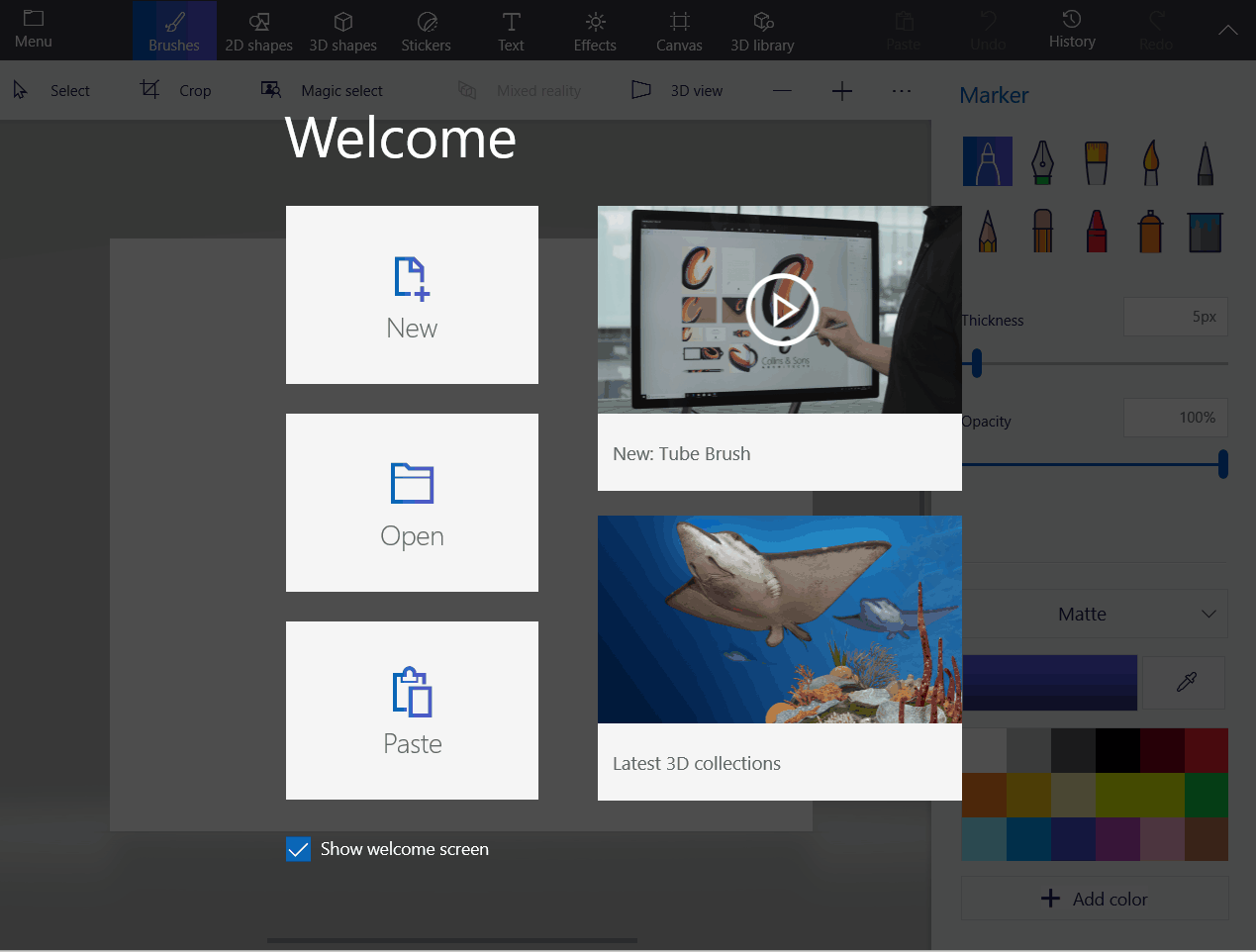Uncheck Show welcome screen checkbox
The height and width of the screenshot is (952, 1256).
click(x=298, y=849)
